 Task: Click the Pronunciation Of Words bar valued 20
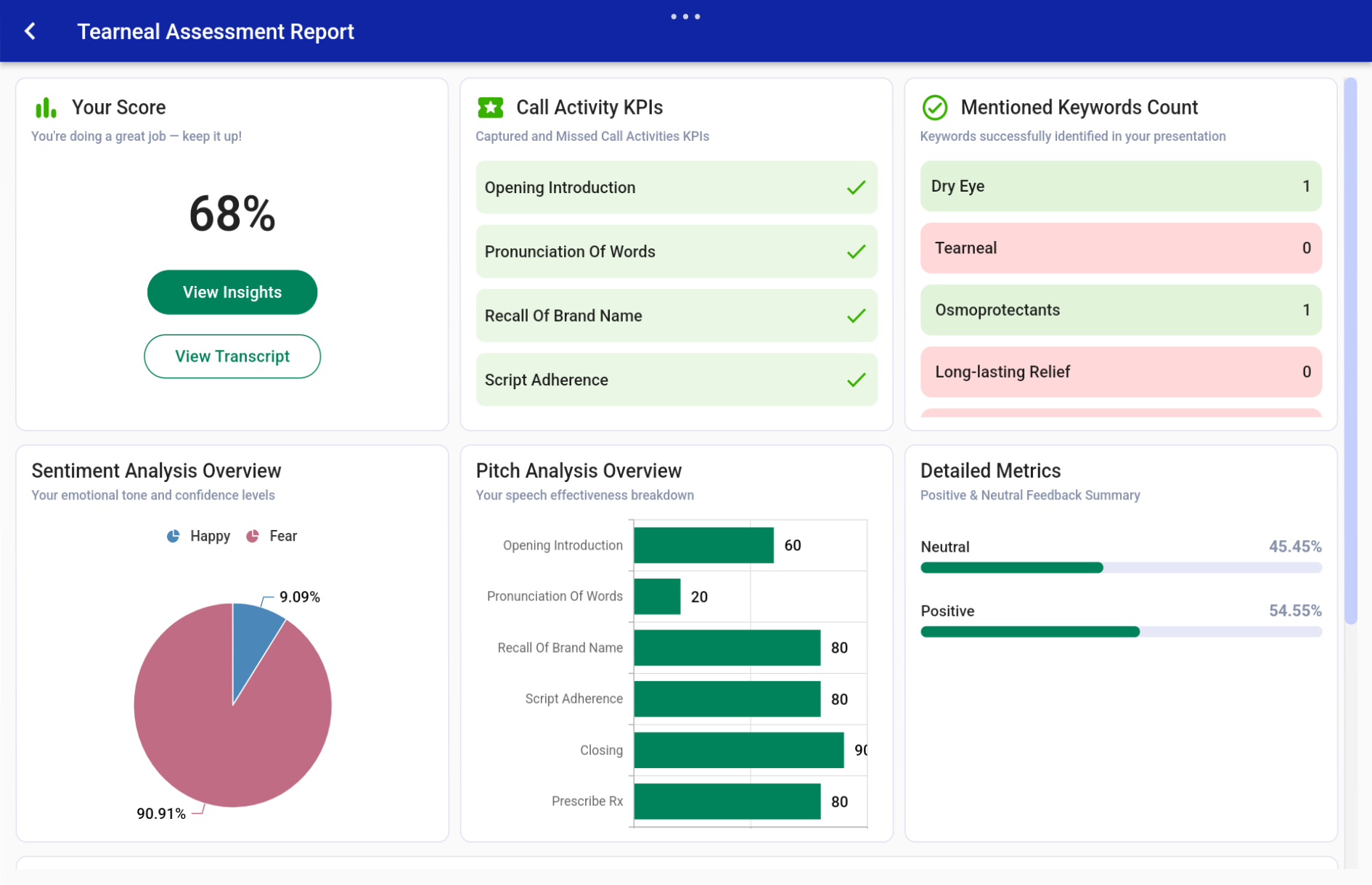657,597
